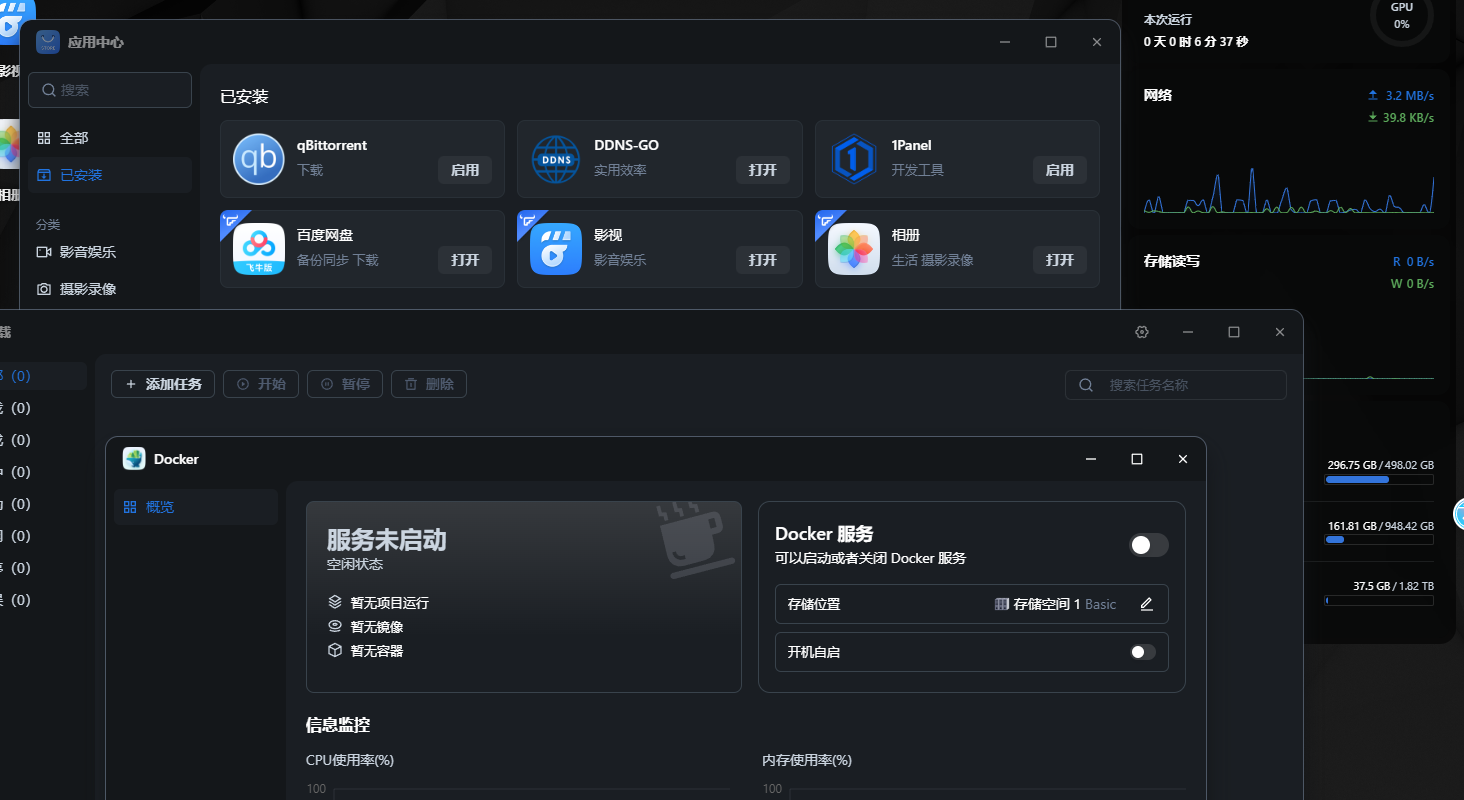Image resolution: width=1464 pixels, height=800 pixels.
Task: Click the 应用中心 store logo in title bar
Action: [48, 42]
